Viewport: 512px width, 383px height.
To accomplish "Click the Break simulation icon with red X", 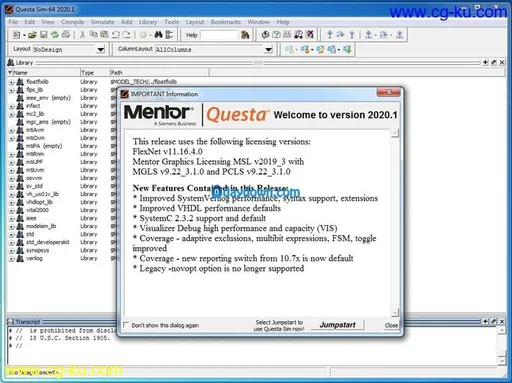I will pyautogui.click(x=310, y=35).
